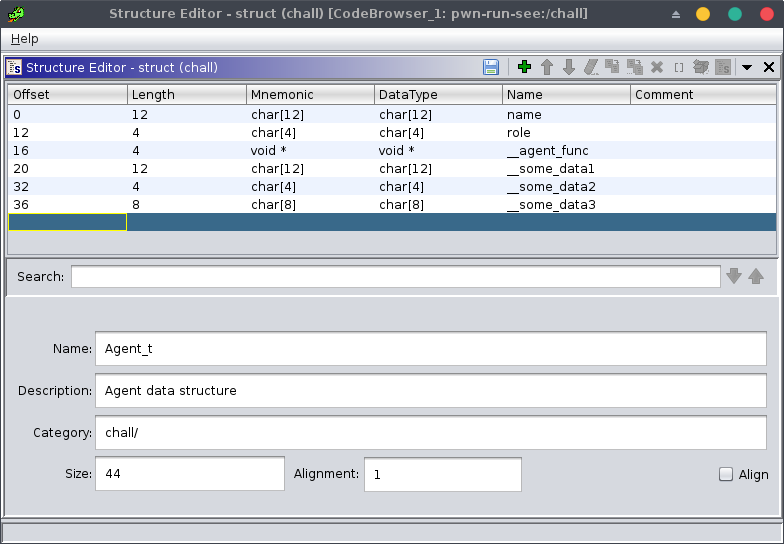784x544 pixels.
Task: Sort by the Offset column header
Action: (x=67, y=94)
